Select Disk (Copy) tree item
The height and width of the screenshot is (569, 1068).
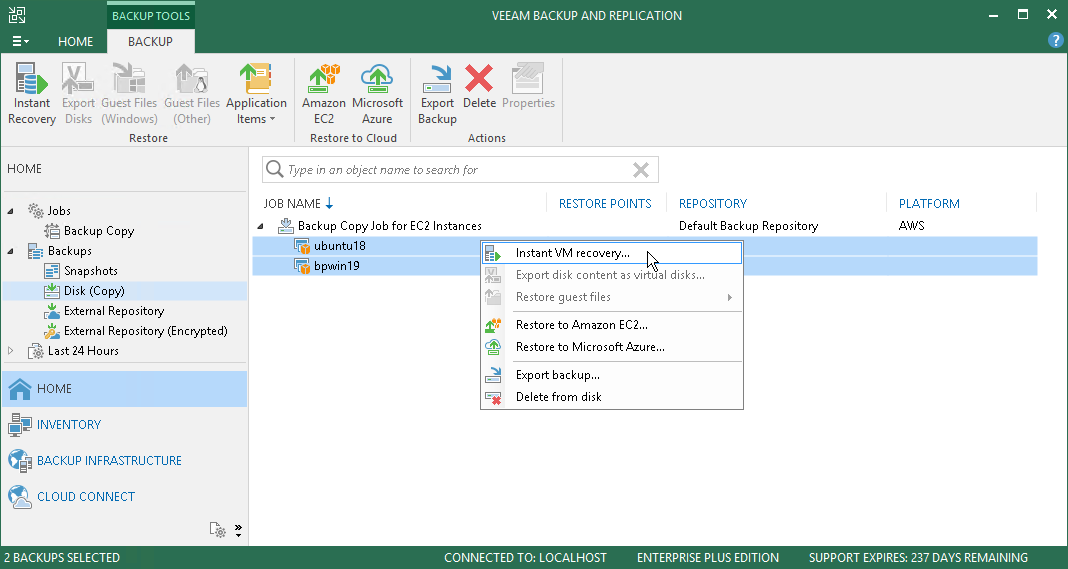(x=94, y=291)
